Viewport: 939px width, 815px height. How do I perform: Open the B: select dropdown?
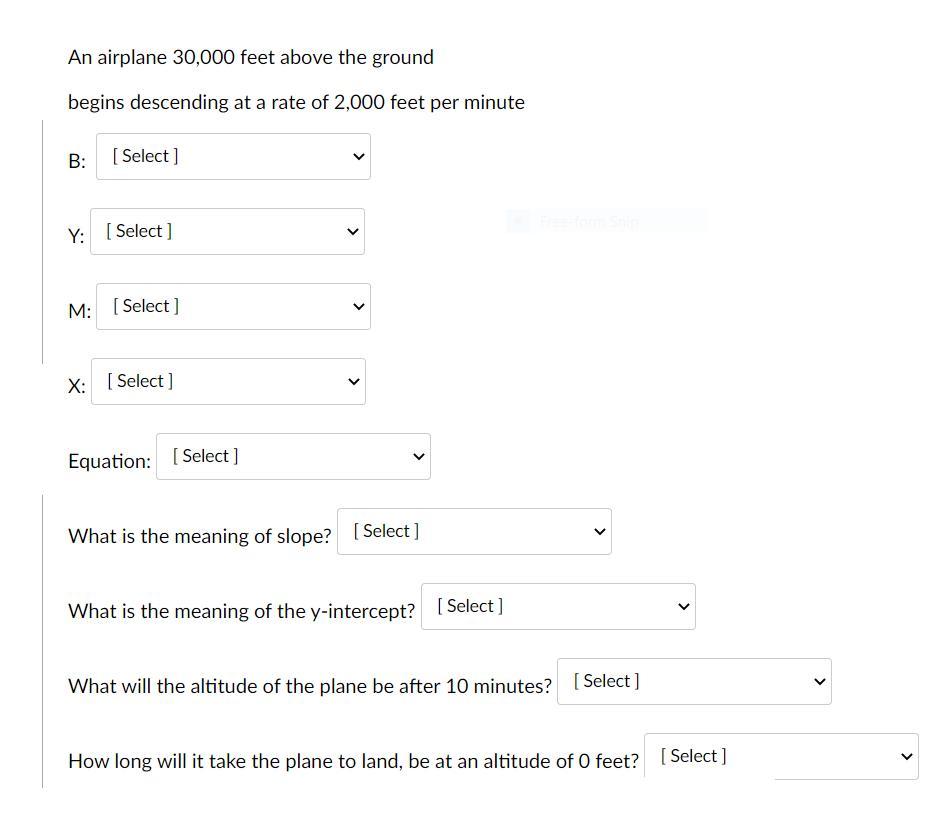[232, 157]
